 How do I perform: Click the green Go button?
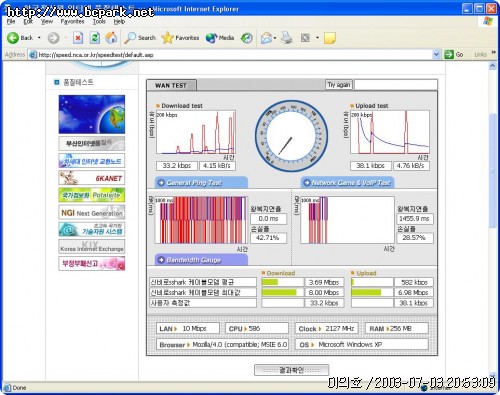tap(454, 54)
